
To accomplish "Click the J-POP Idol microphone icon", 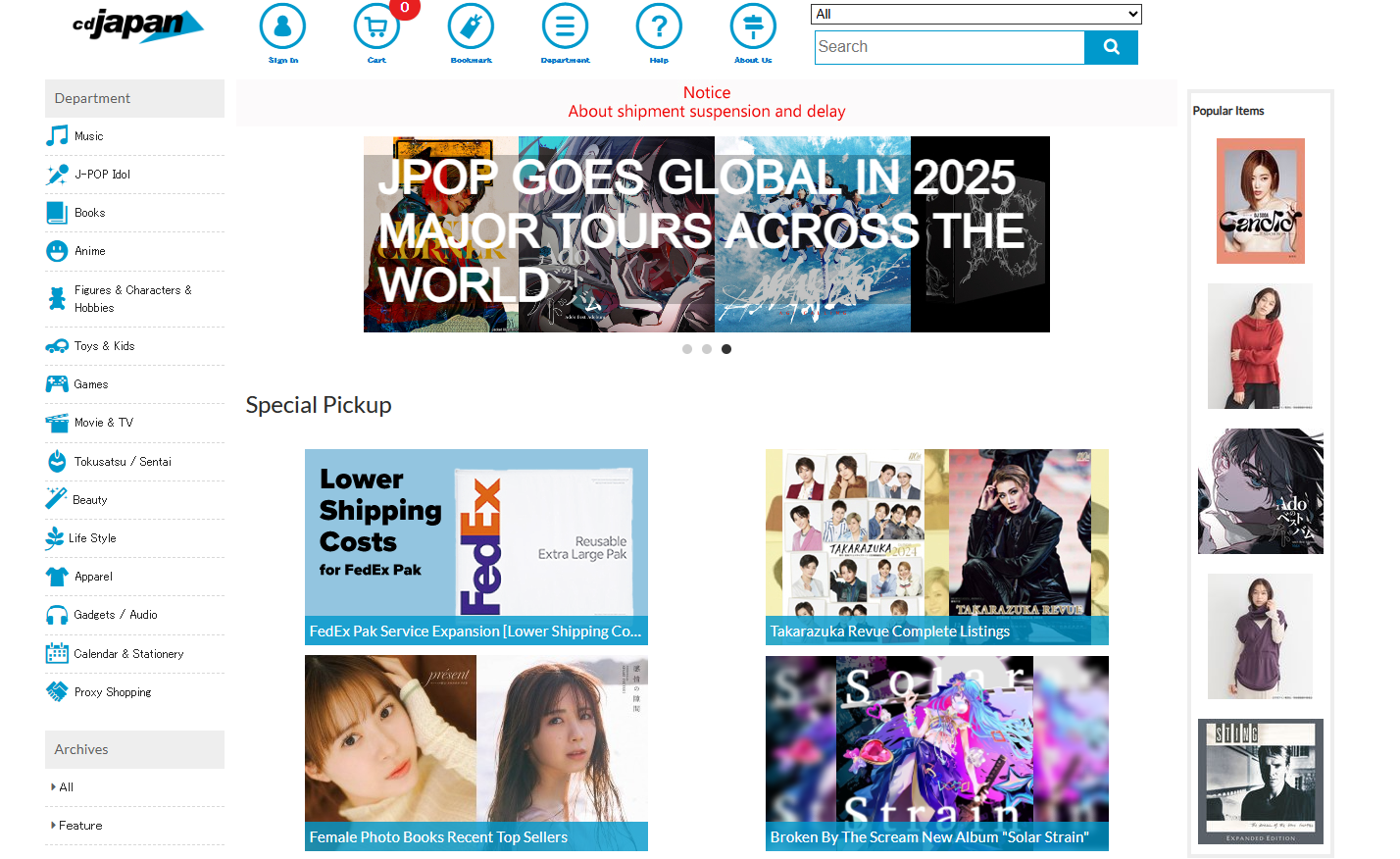I will click(x=58, y=175).
